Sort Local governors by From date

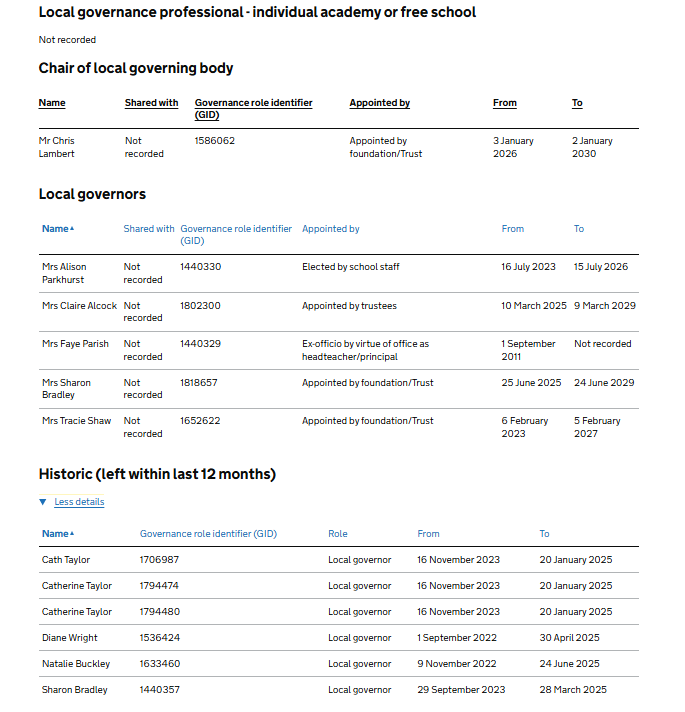(512, 229)
